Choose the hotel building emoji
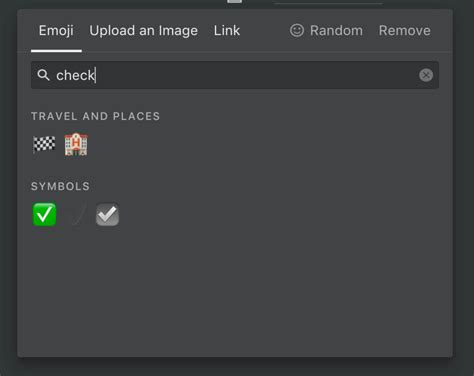The image size is (474, 376). coord(76,144)
